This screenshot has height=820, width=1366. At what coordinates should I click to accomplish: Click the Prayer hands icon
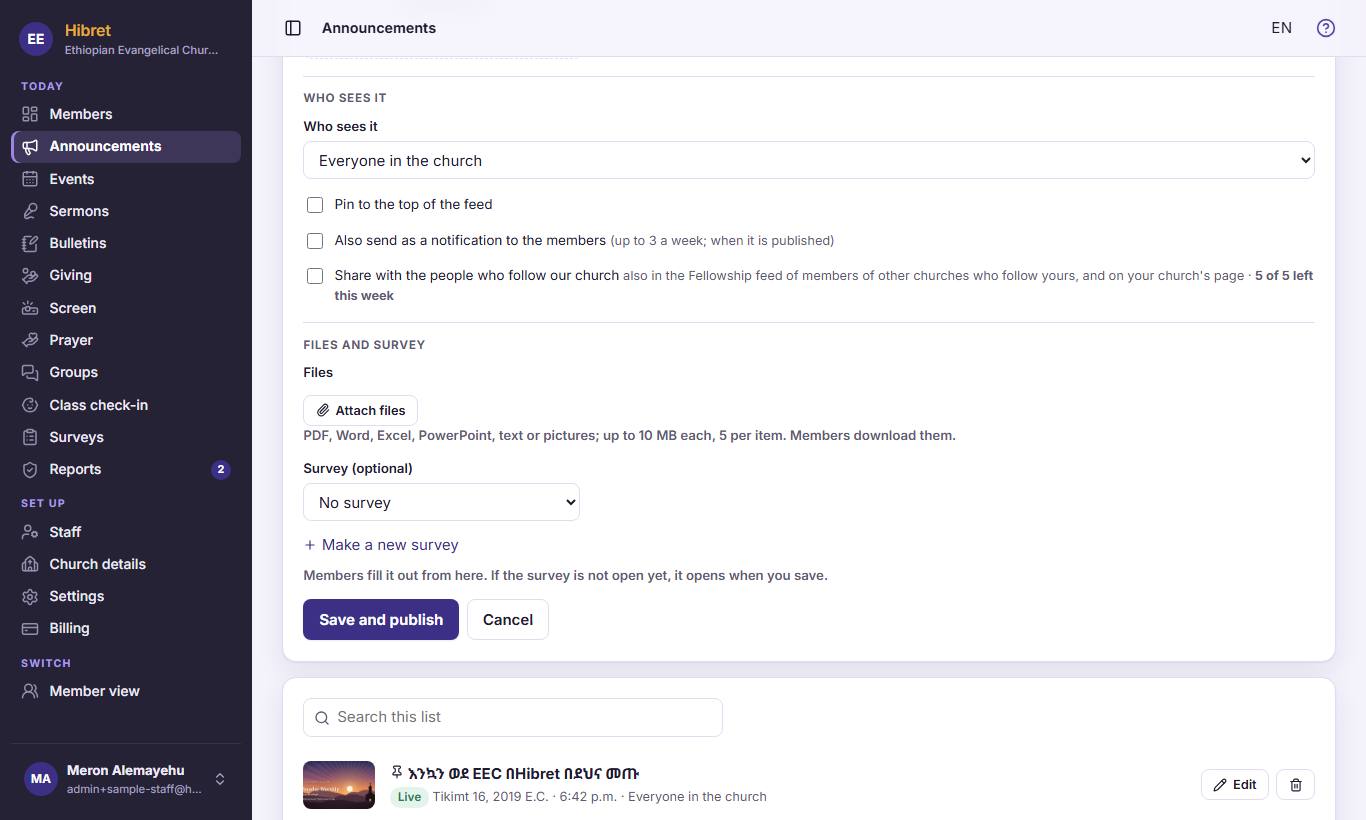click(x=30, y=340)
